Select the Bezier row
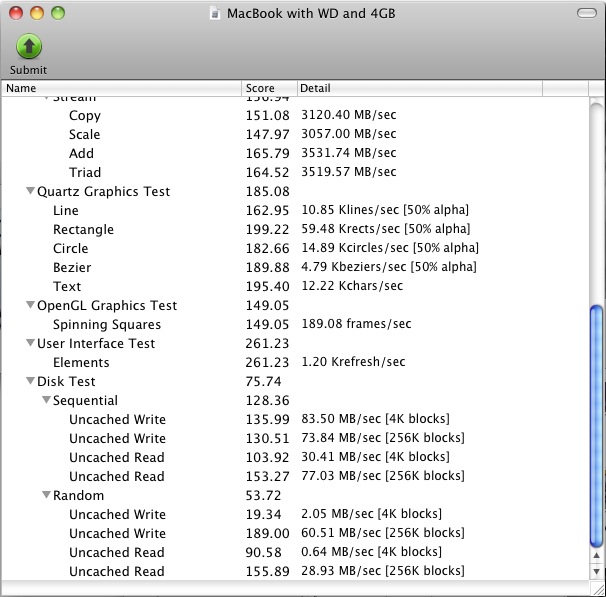Viewport: 606px width, 597px height. [x=295, y=267]
